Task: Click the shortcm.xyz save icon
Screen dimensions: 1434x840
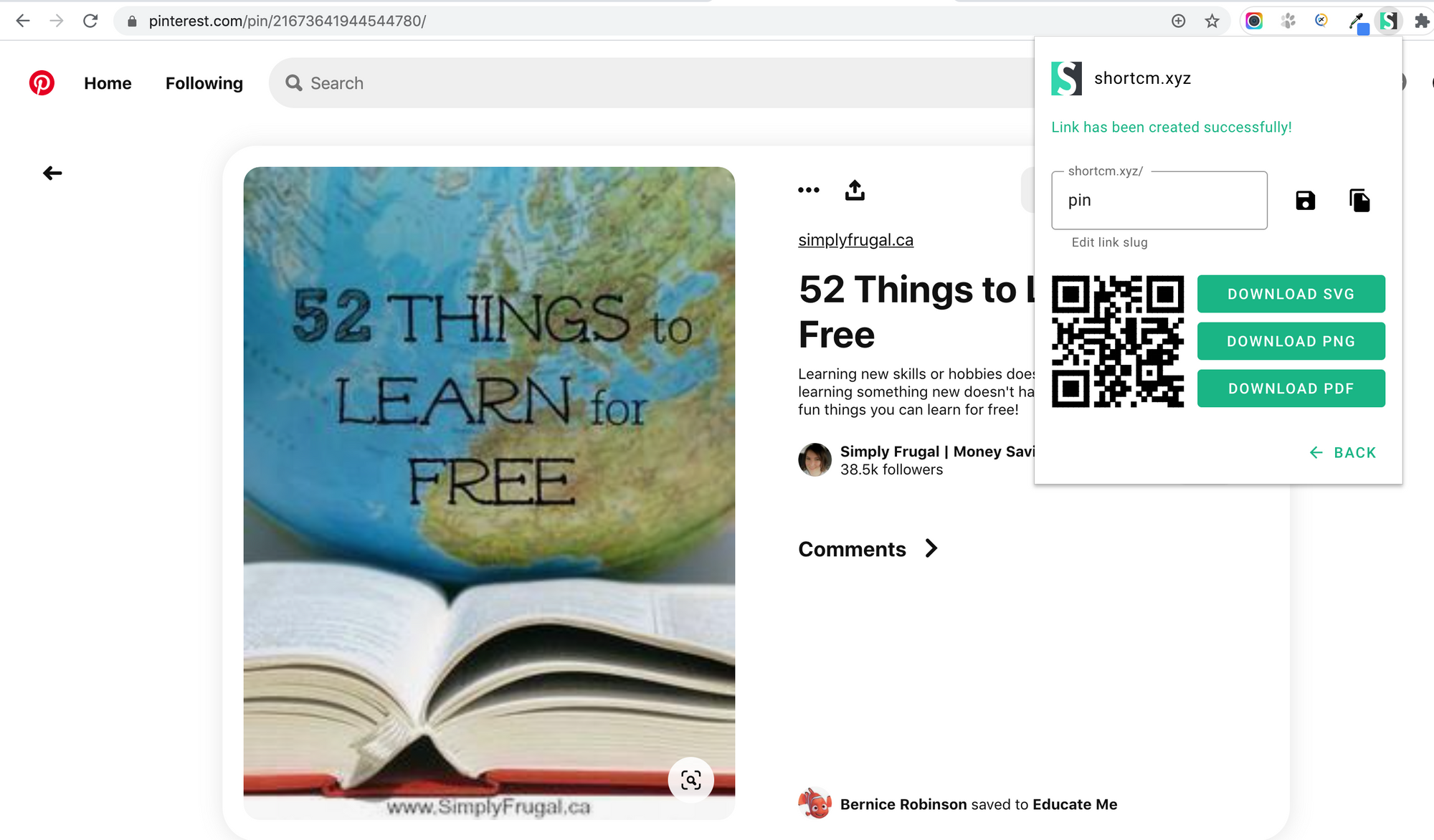Action: tap(1305, 199)
